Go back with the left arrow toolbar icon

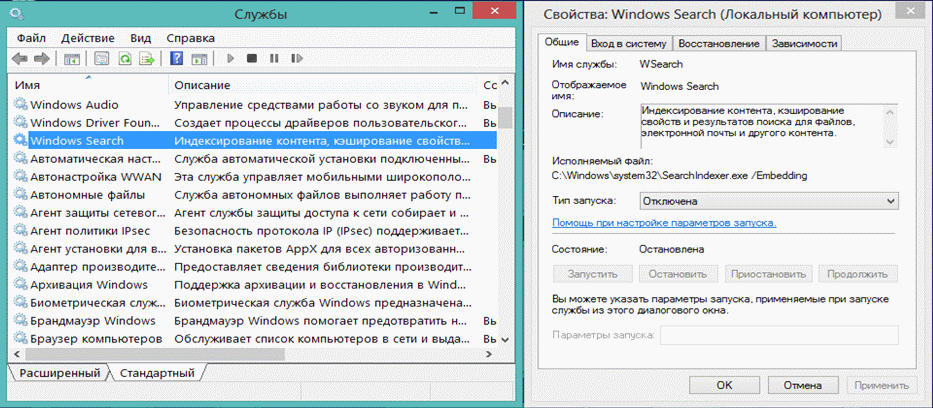pyautogui.click(x=20, y=58)
